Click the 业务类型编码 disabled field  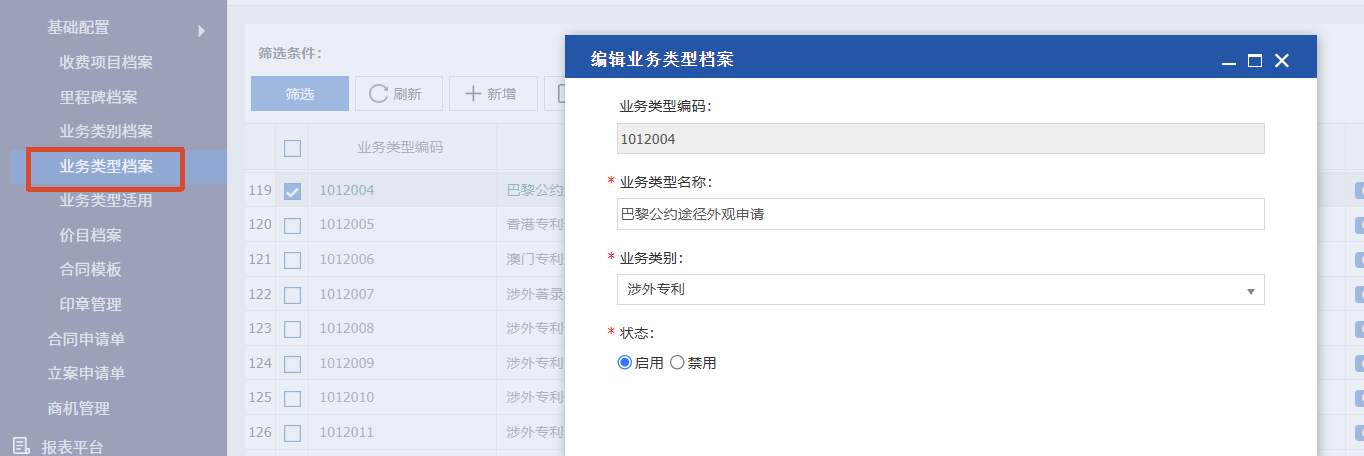[941, 139]
